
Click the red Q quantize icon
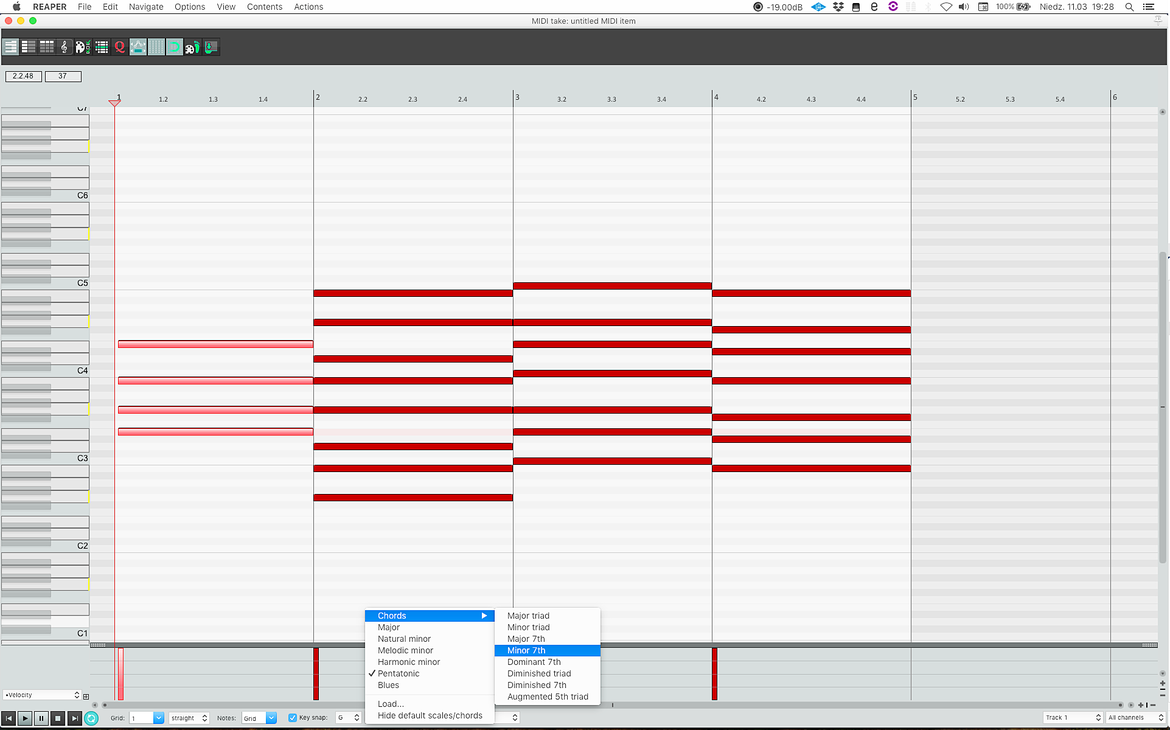[x=119, y=47]
